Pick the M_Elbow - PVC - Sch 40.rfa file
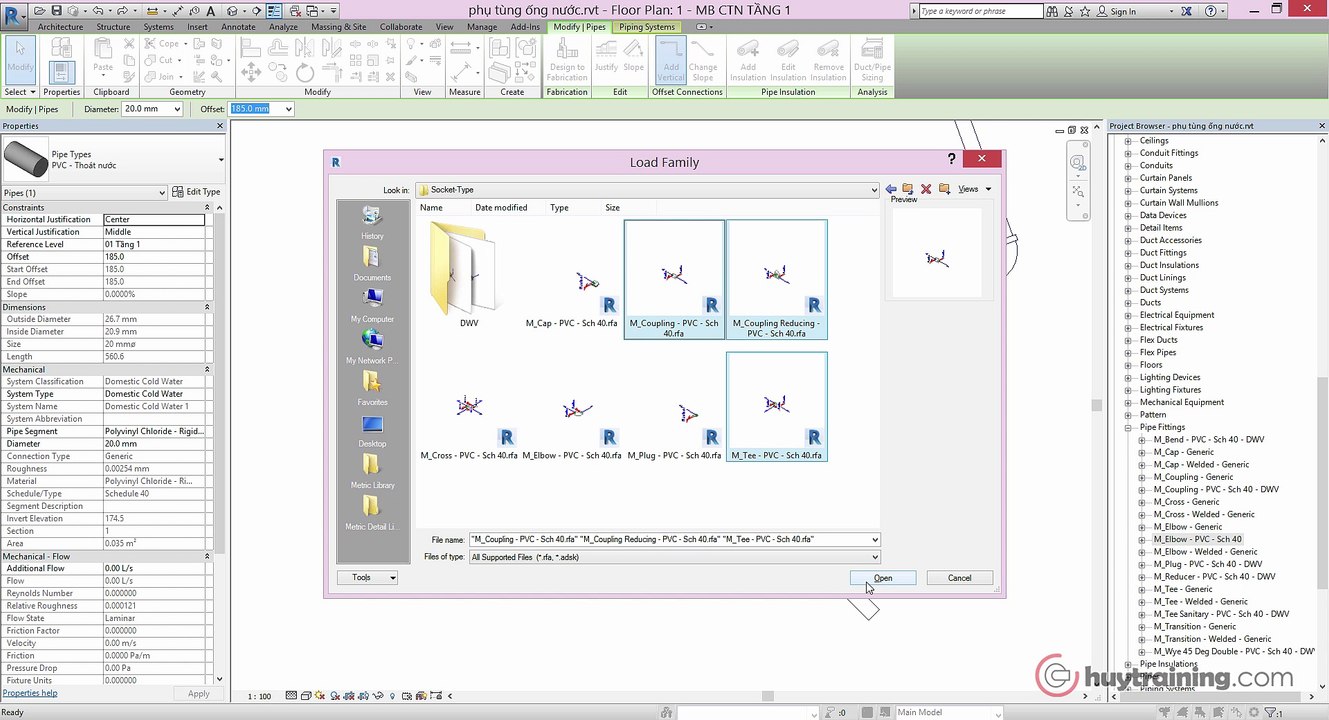This screenshot has width=1329, height=720. (573, 428)
